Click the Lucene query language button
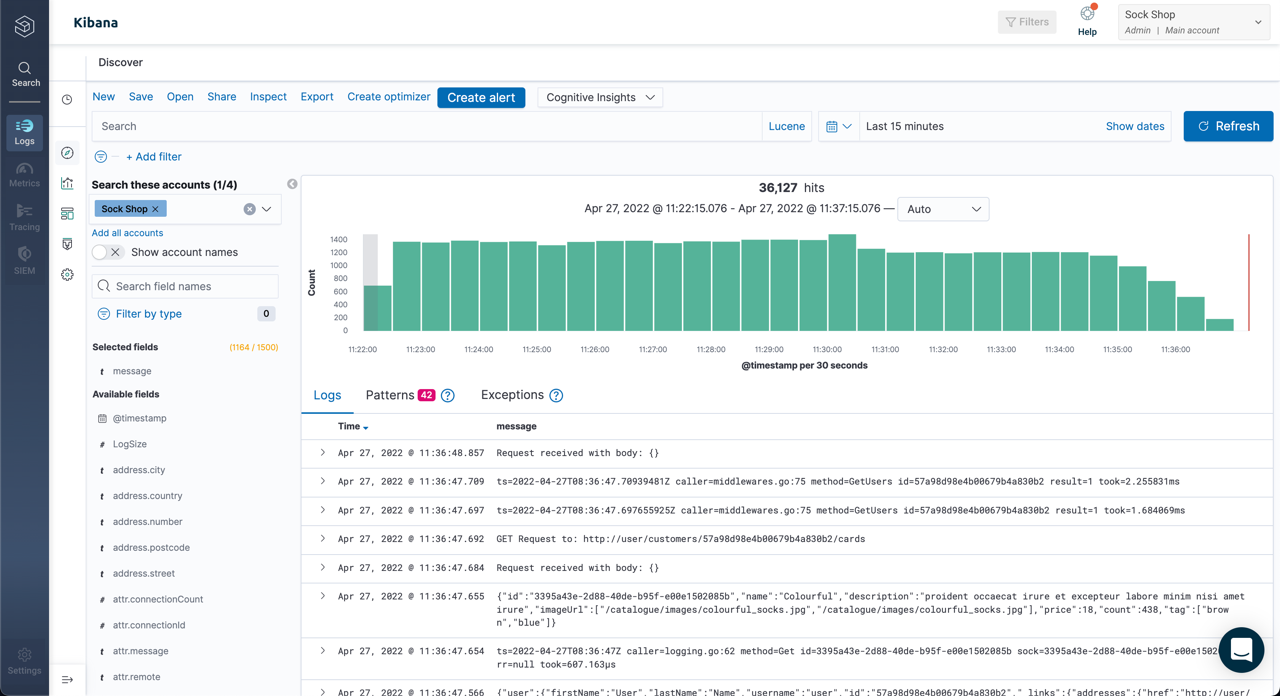This screenshot has height=696, width=1280. pos(786,127)
